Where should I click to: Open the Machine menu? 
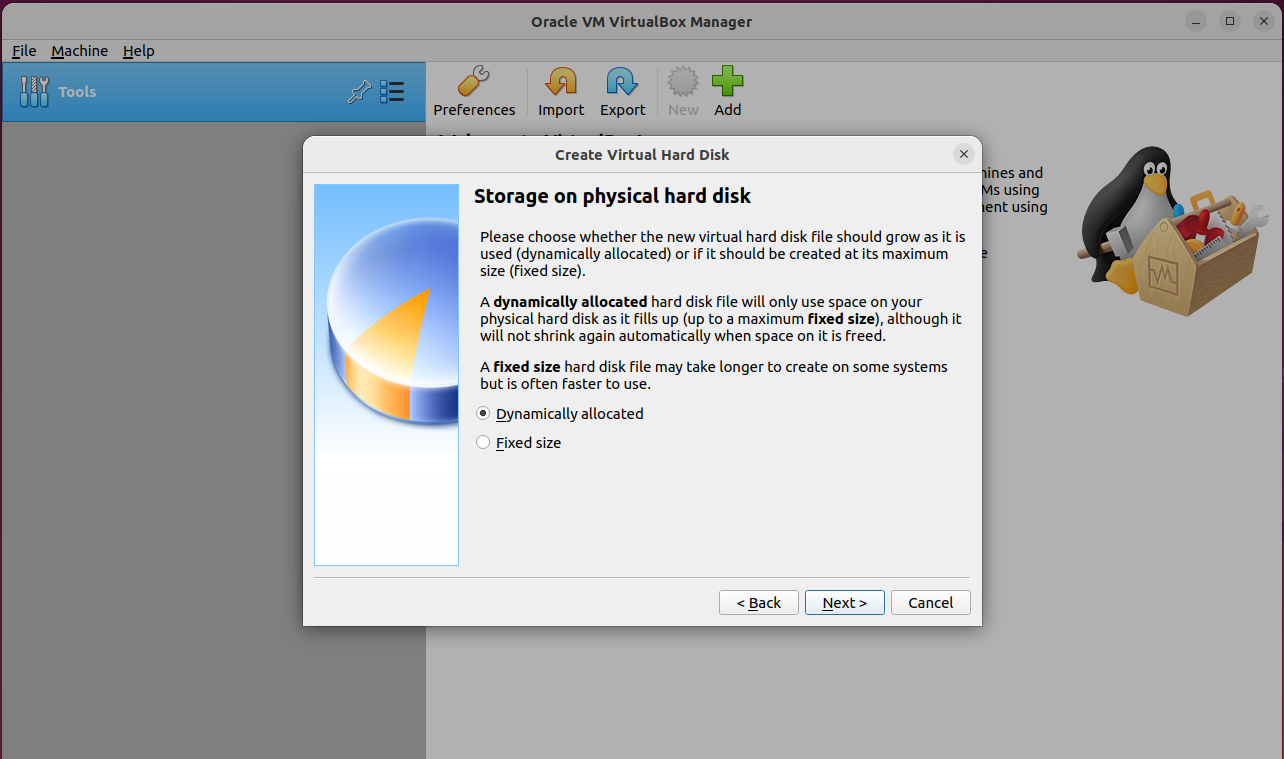click(80, 51)
